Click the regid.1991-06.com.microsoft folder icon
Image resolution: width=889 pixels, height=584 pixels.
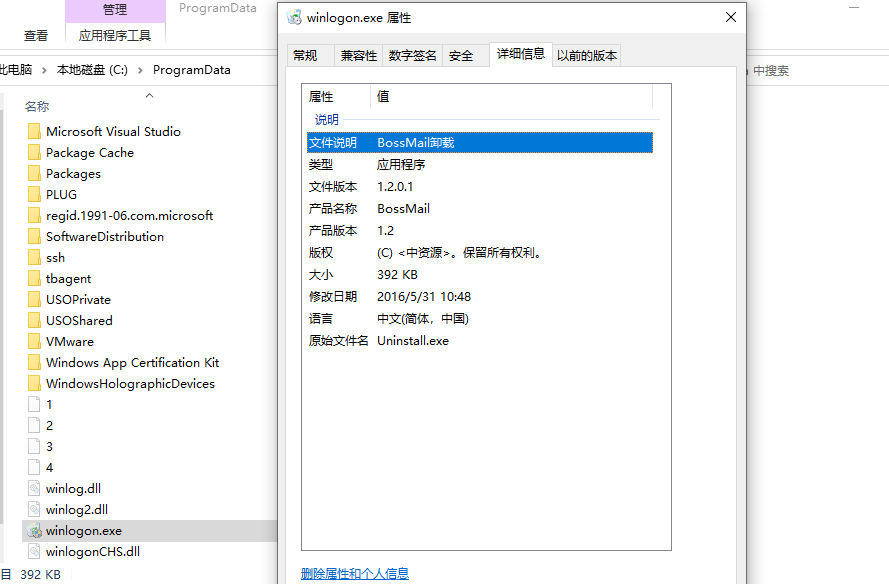[x=35, y=215]
